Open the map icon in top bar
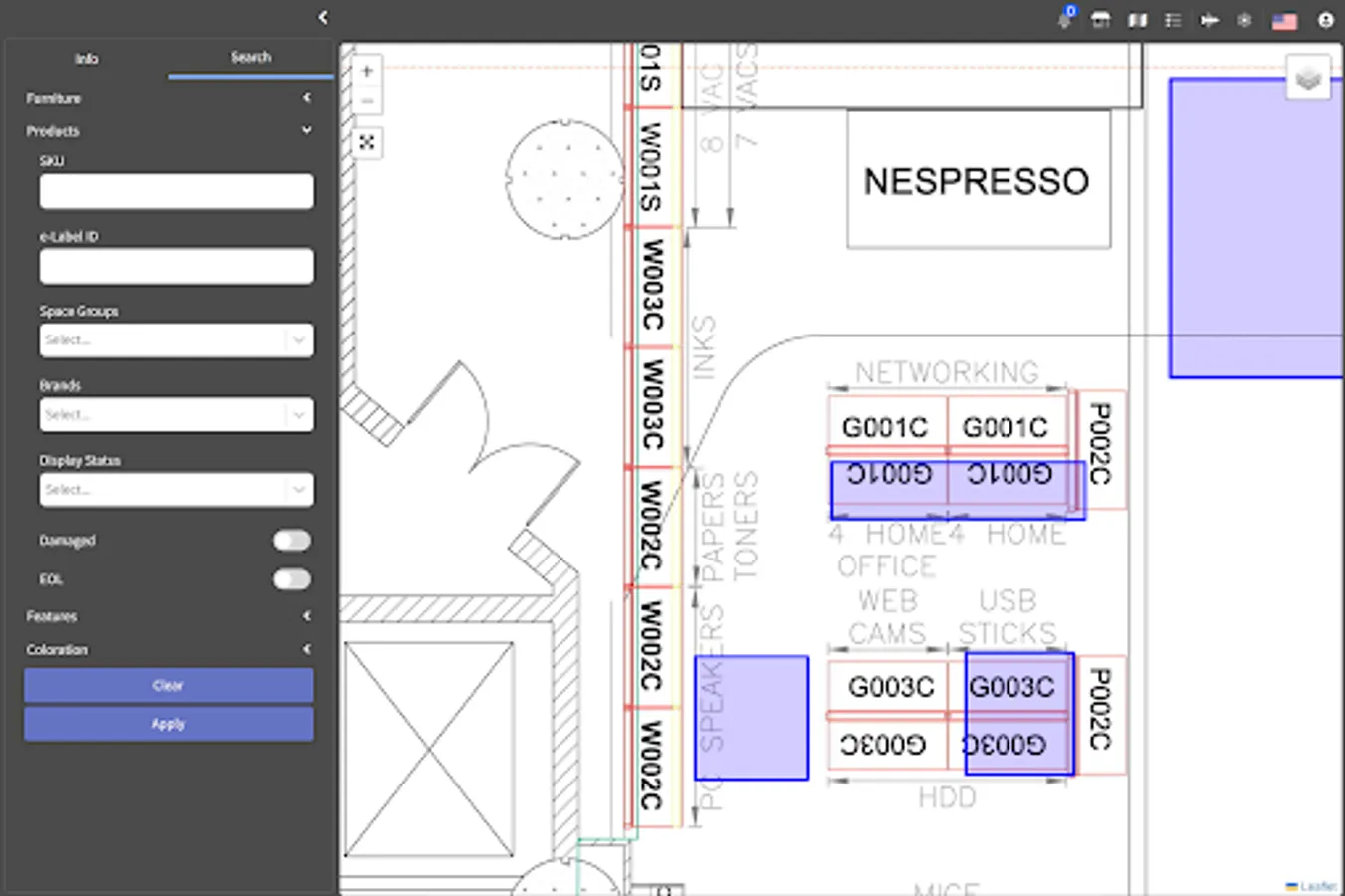The width and height of the screenshot is (1345, 896). [1137, 21]
